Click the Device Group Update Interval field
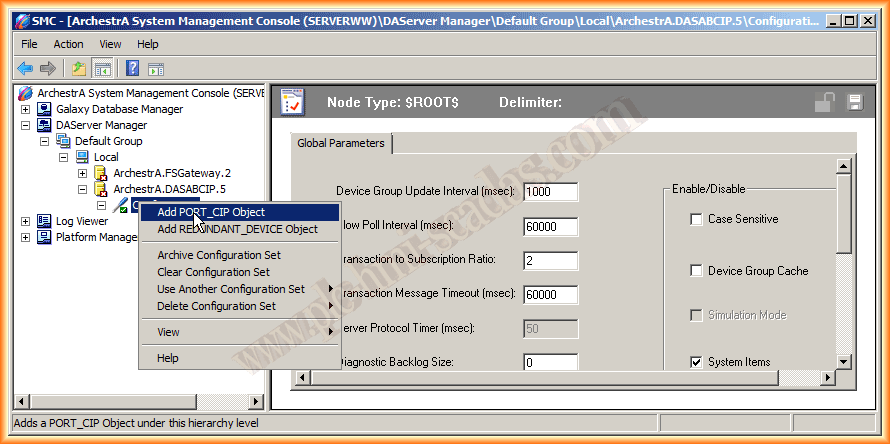 click(x=550, y=192)
